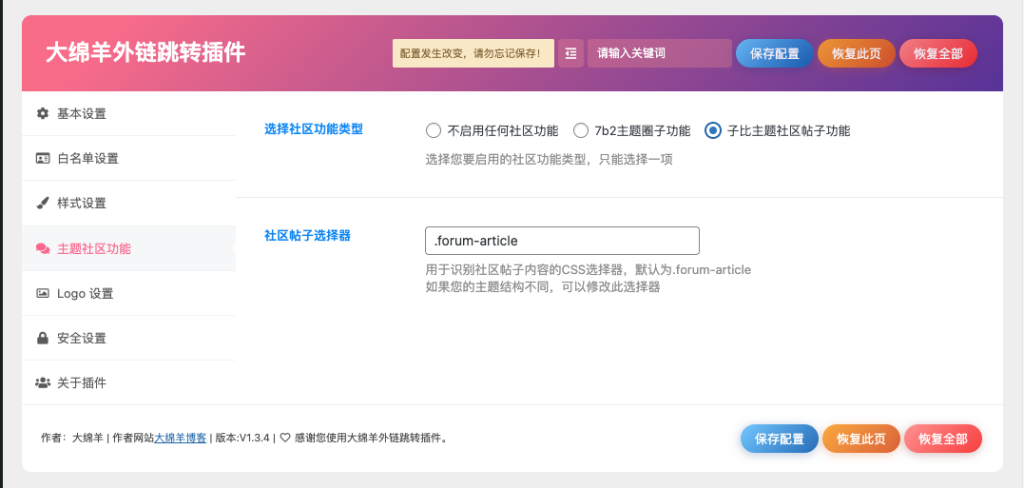
Task: Open the 基本设置 settings tab
Action: coord(81,114)
